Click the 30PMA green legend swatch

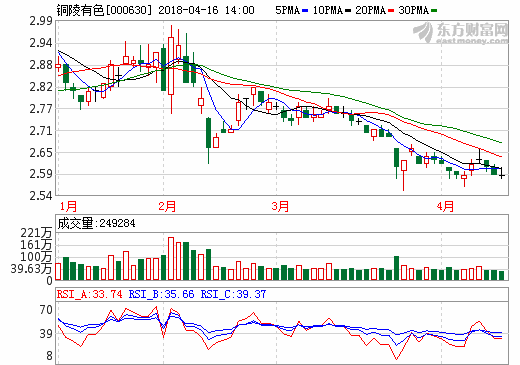434,11
